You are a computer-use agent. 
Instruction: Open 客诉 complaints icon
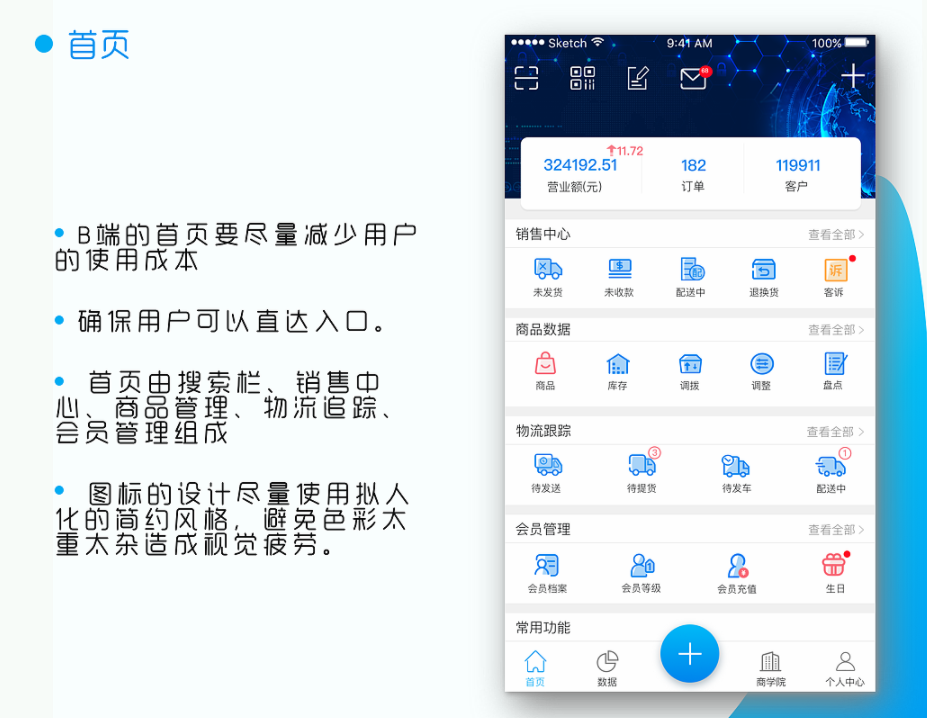[x=835, y=270]
